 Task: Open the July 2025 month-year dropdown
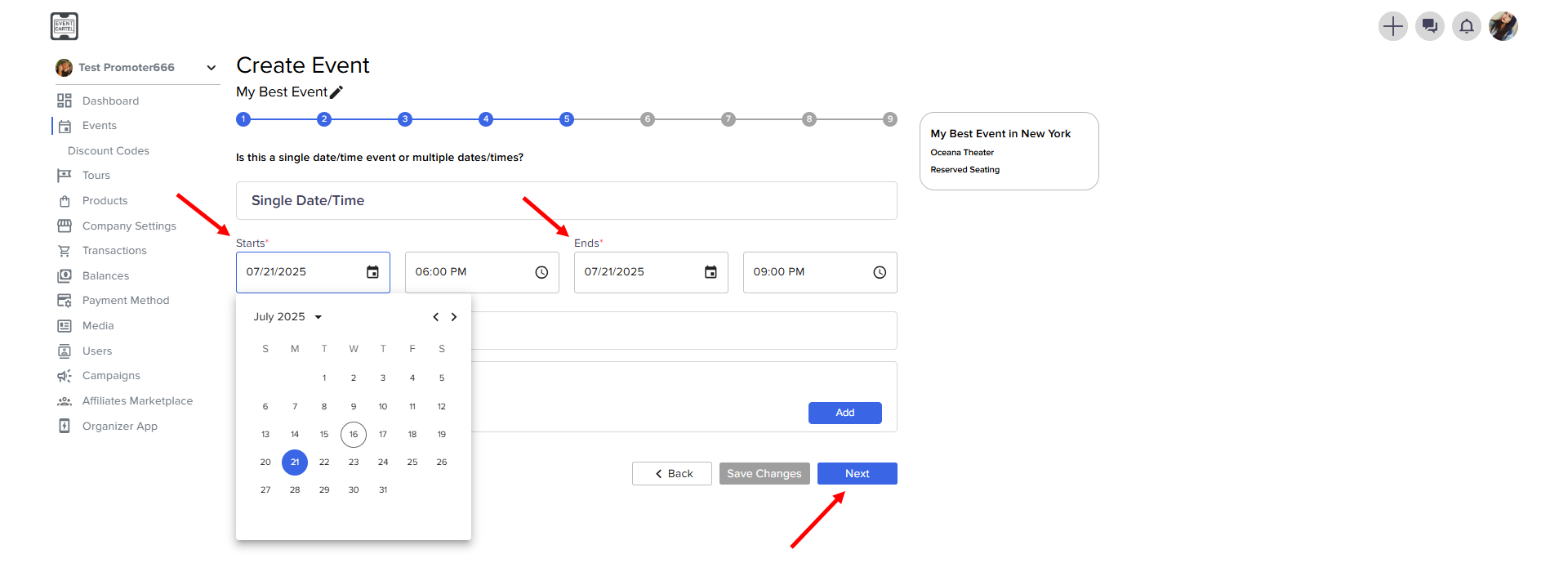(x=287, y=317)
